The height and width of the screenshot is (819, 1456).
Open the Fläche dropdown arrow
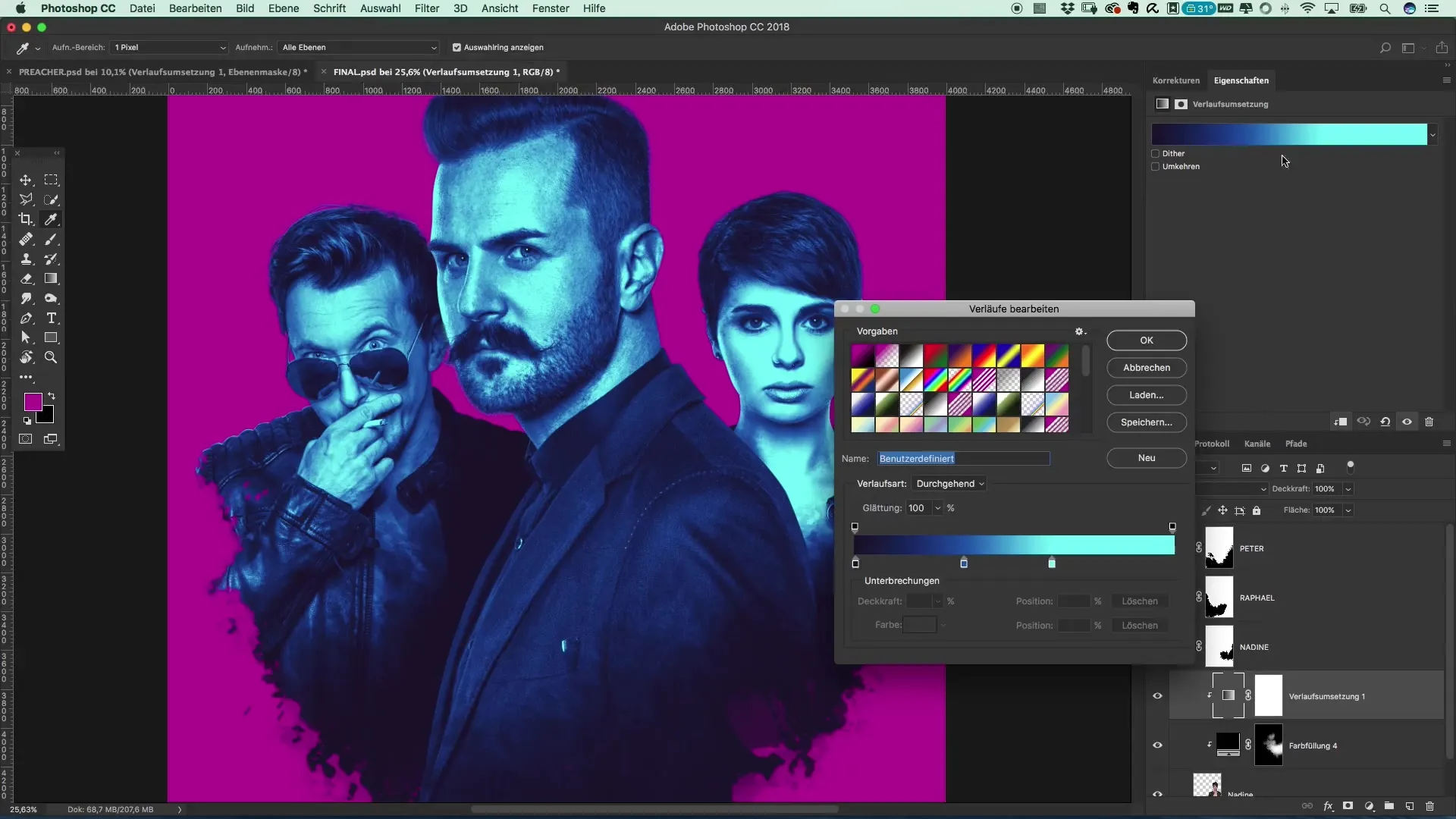pyautogui.click(x=1348, y=510)
